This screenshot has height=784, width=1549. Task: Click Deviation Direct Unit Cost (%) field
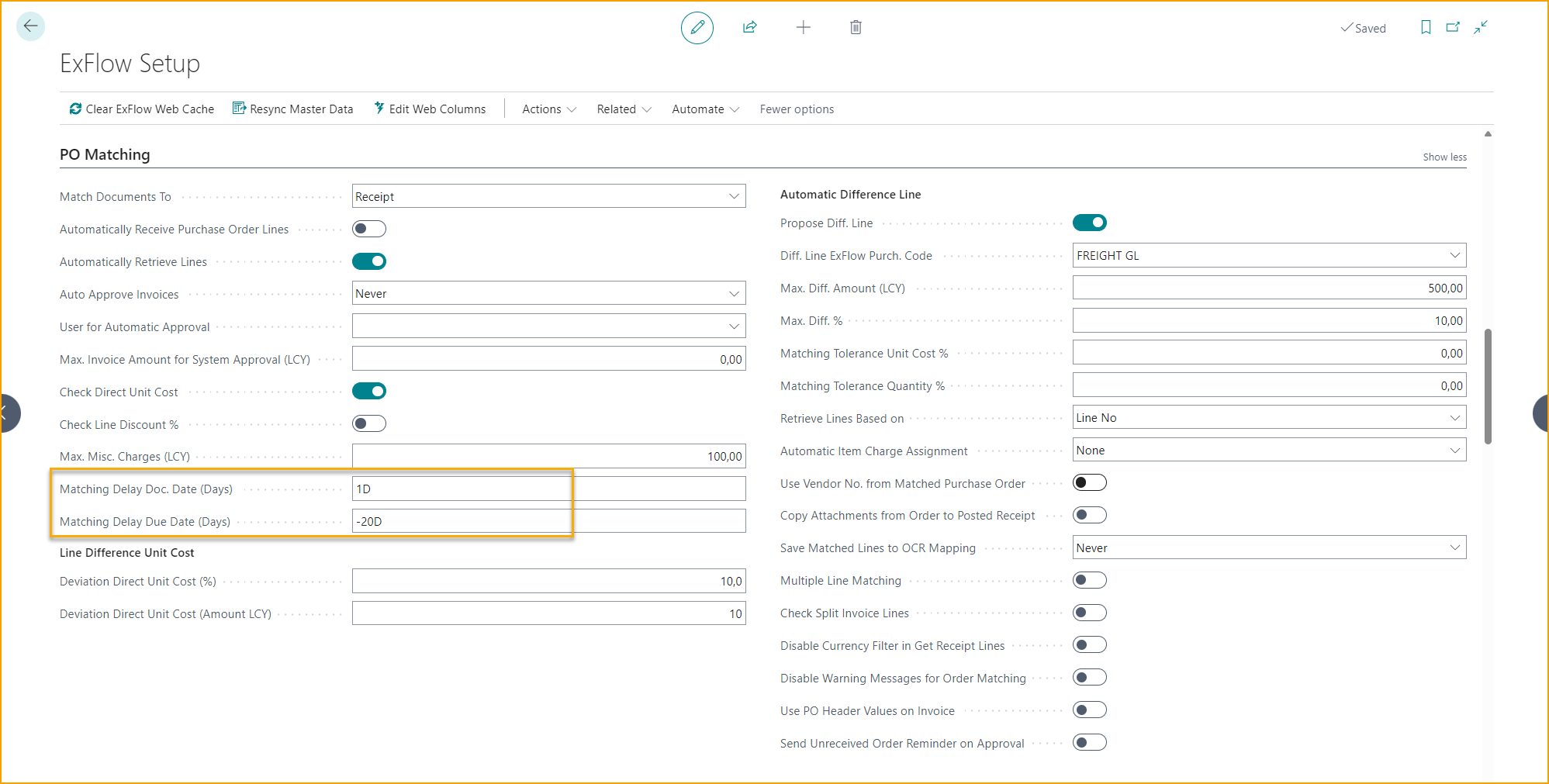point(549,581)
